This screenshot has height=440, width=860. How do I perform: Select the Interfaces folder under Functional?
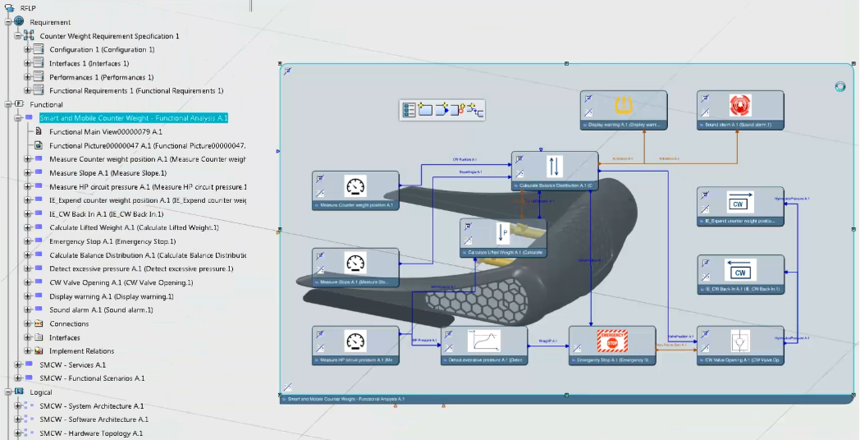[65, 337]
